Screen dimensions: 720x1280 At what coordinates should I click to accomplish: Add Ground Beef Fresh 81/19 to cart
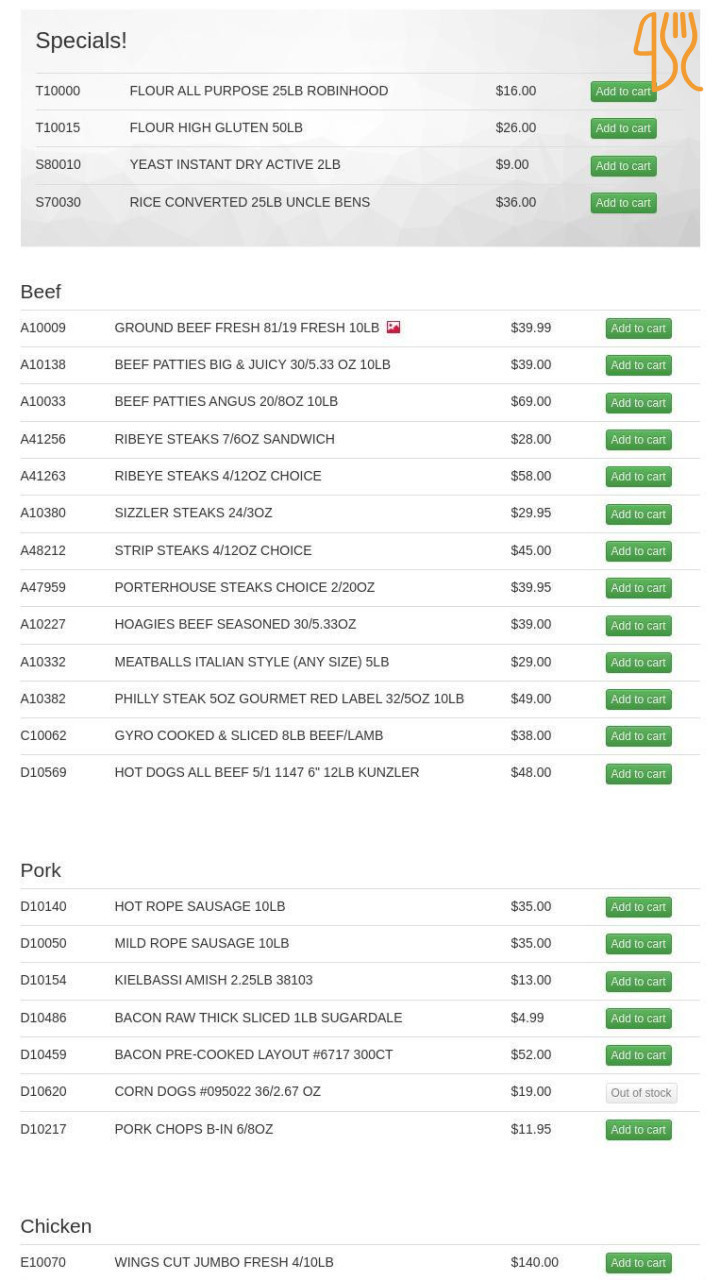638,328
